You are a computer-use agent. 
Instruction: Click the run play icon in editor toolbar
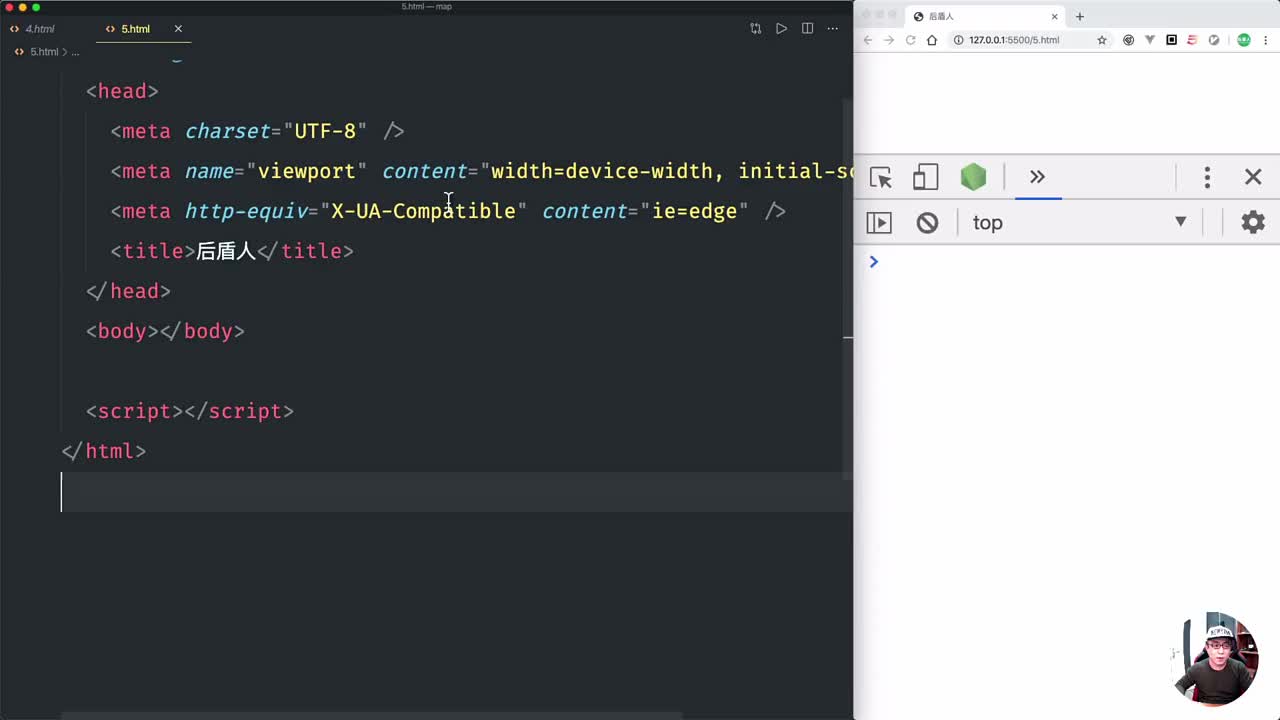[x=781, y=29]
